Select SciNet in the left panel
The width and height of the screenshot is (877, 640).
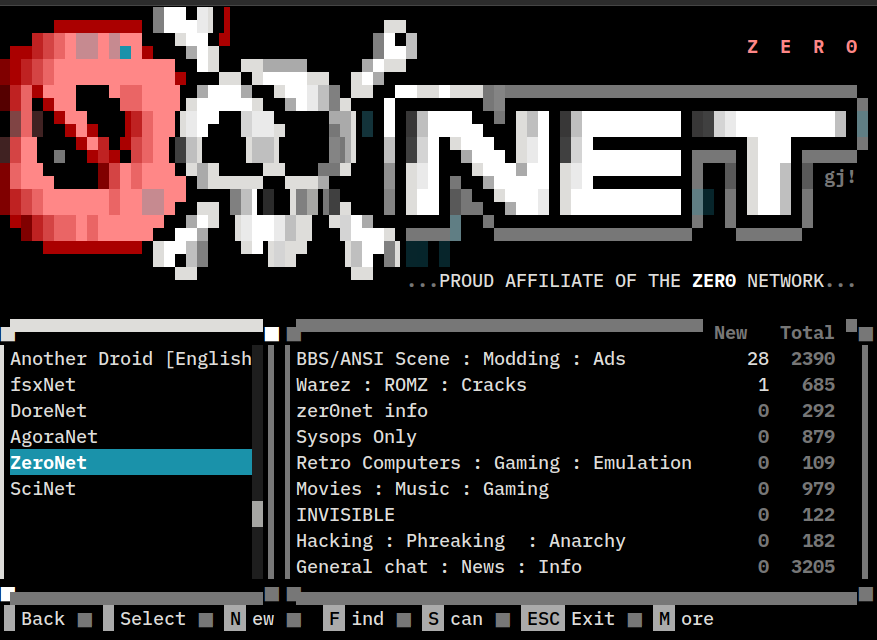(x=43, y=489)
